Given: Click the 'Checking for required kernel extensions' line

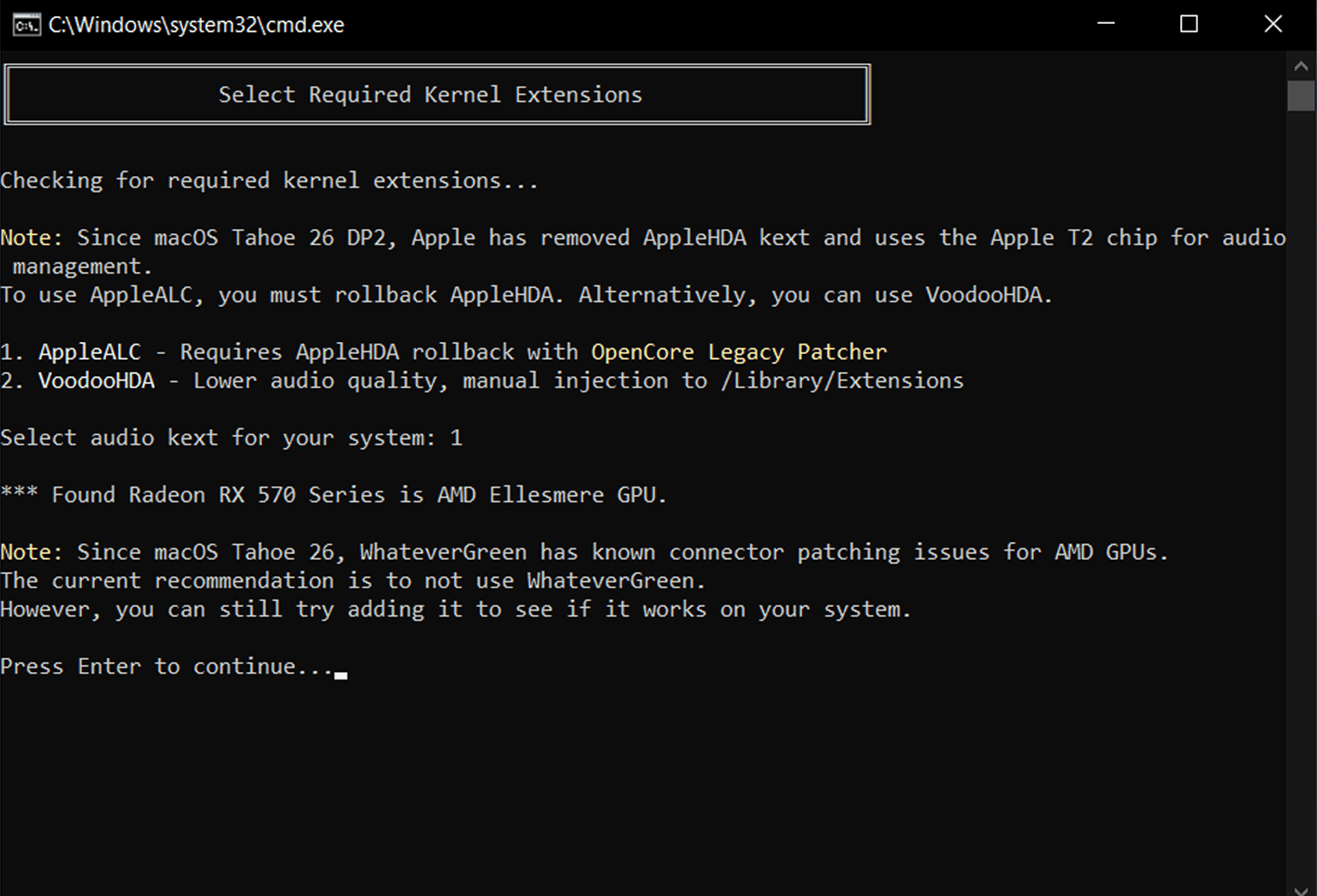Looking at the screenshot, I should 269,180.
